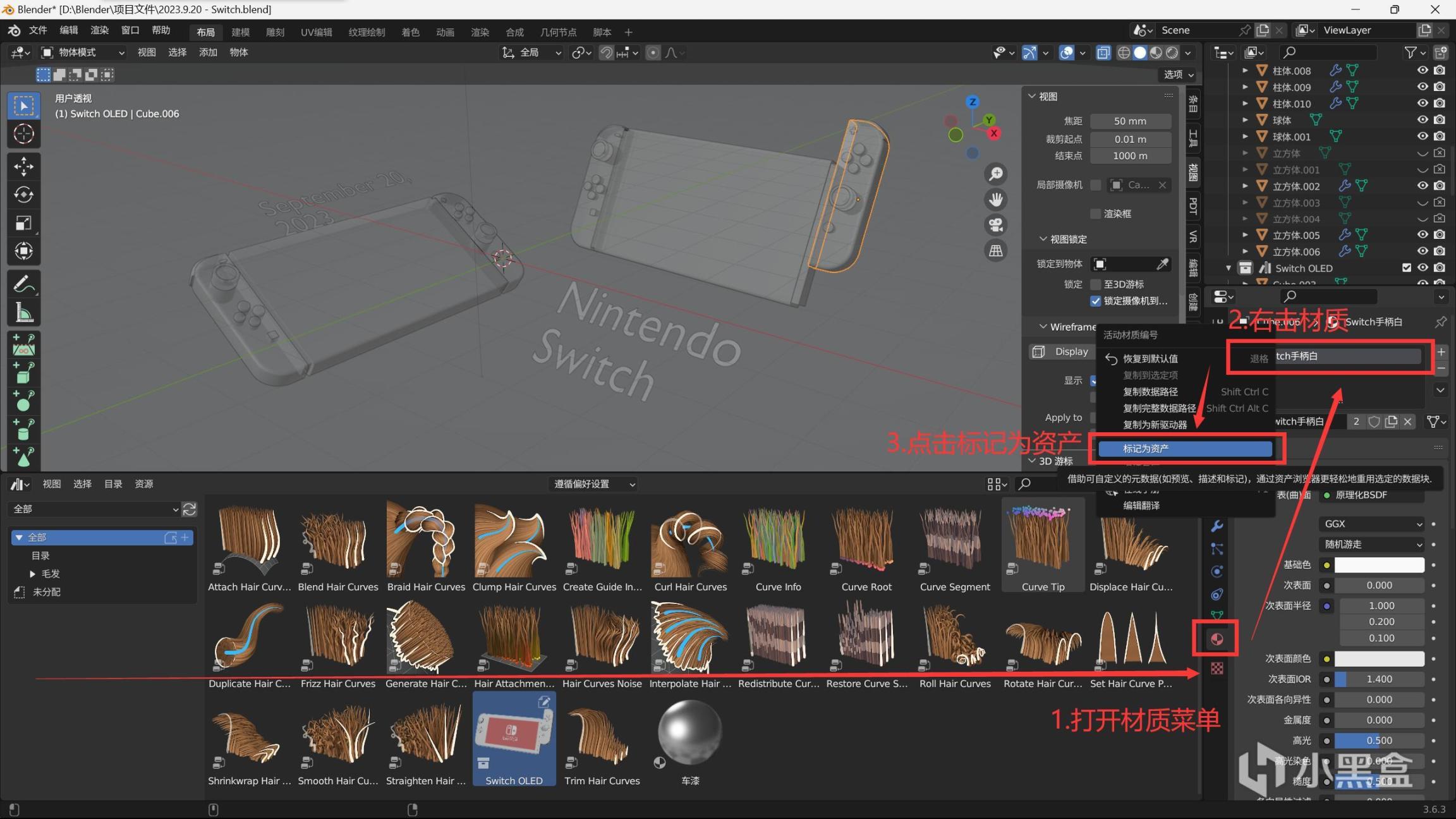
Task: Uncheck 锁定摄像机到 checkbox
Action: [x=1096, y=301]
